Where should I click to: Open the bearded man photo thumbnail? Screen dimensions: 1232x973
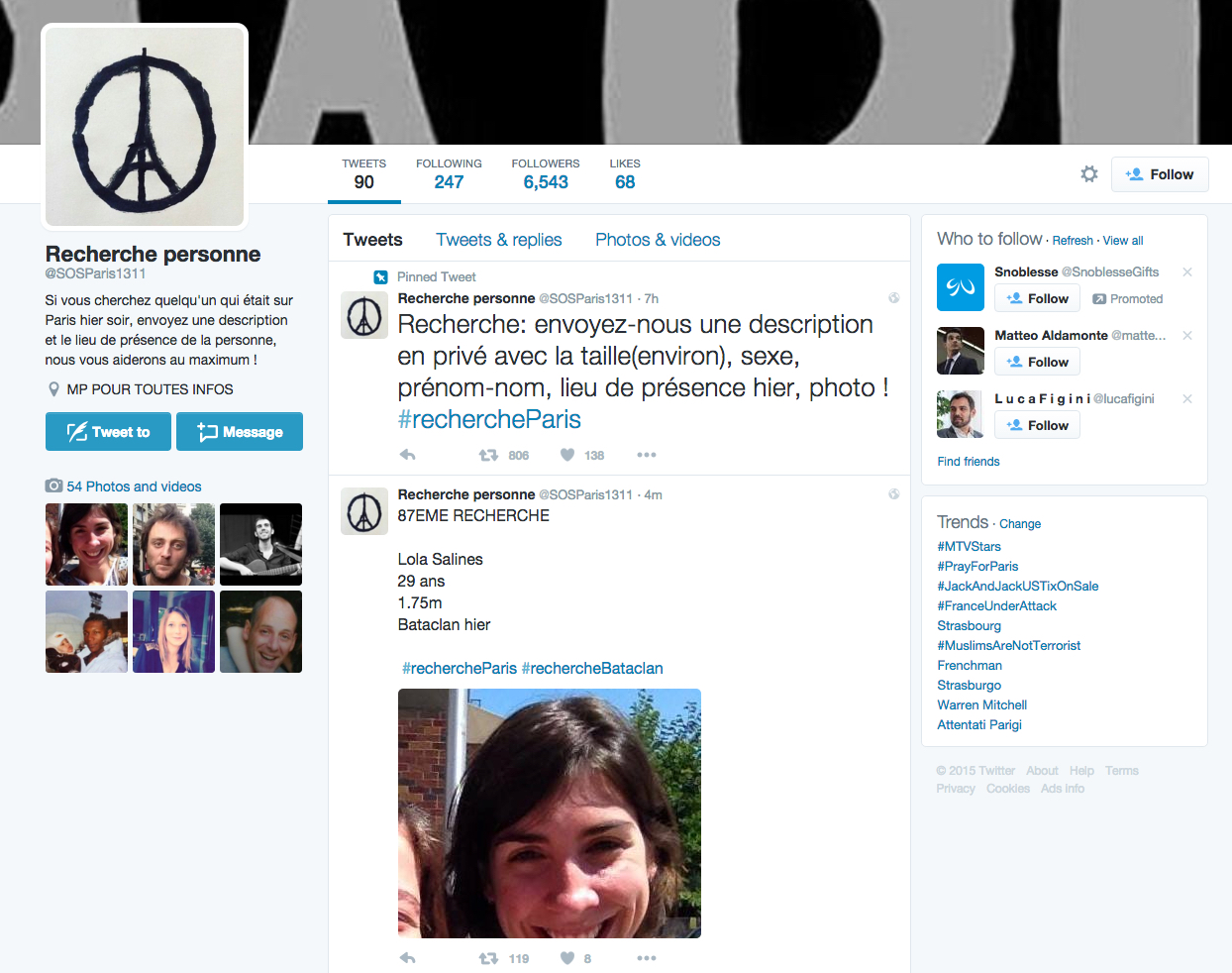click(173, 544)
